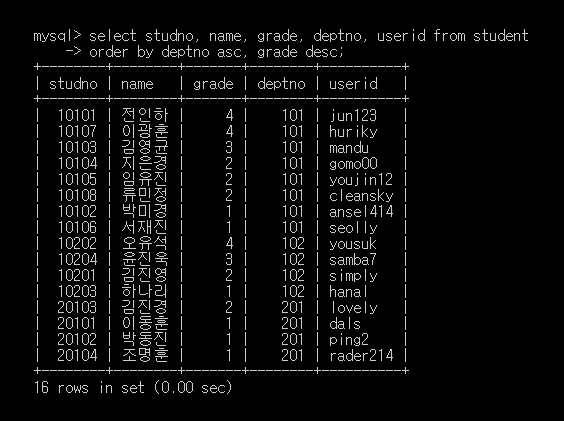Select the studno value 10201
The width and height of the screenshot is (564, 421).
pyautogui.click(x=77, y=275)
